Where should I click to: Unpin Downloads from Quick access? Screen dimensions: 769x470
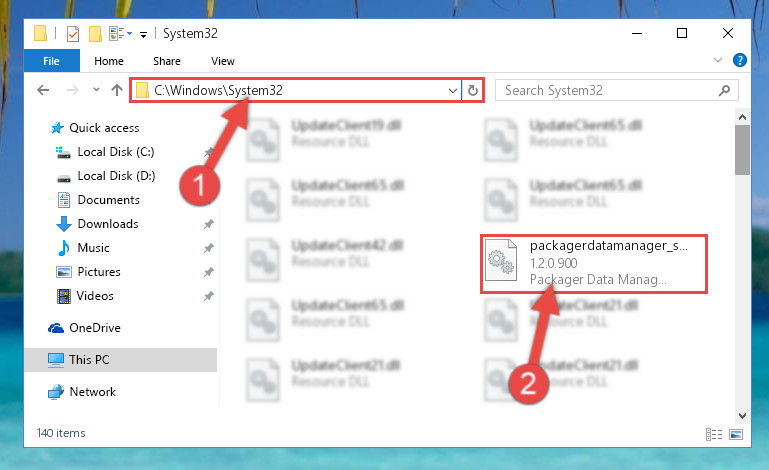coord(208,224)
